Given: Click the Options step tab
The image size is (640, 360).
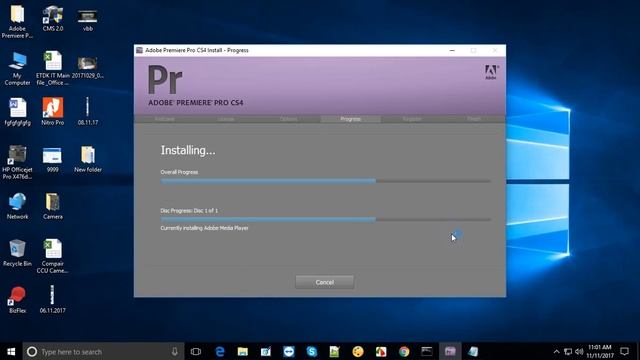Looking at the screenshot, I should pyautogui.click(x=289, y=119).
